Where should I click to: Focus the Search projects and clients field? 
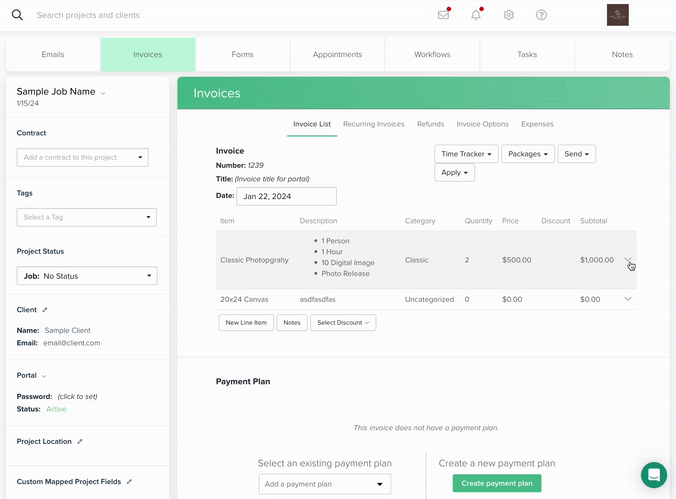click(88, 15)
